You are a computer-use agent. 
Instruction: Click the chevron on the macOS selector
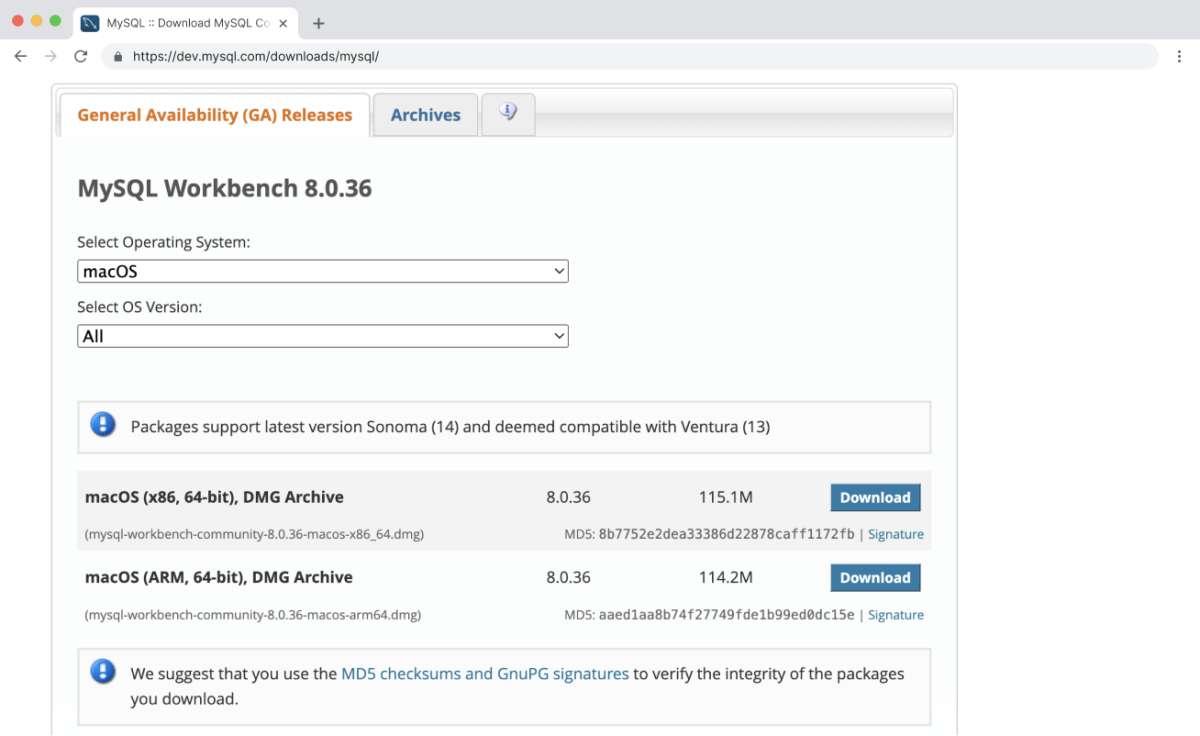[x=557, y=271]
